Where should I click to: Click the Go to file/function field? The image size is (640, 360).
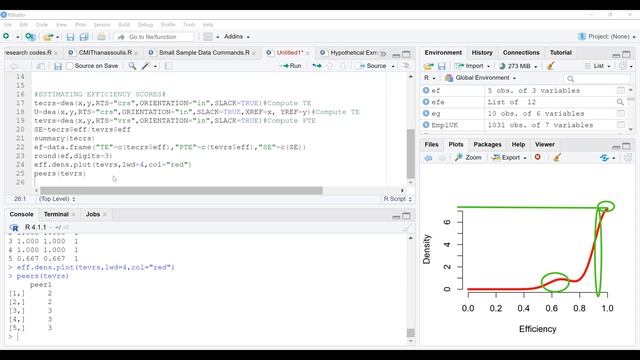click(x=153, y=37)
